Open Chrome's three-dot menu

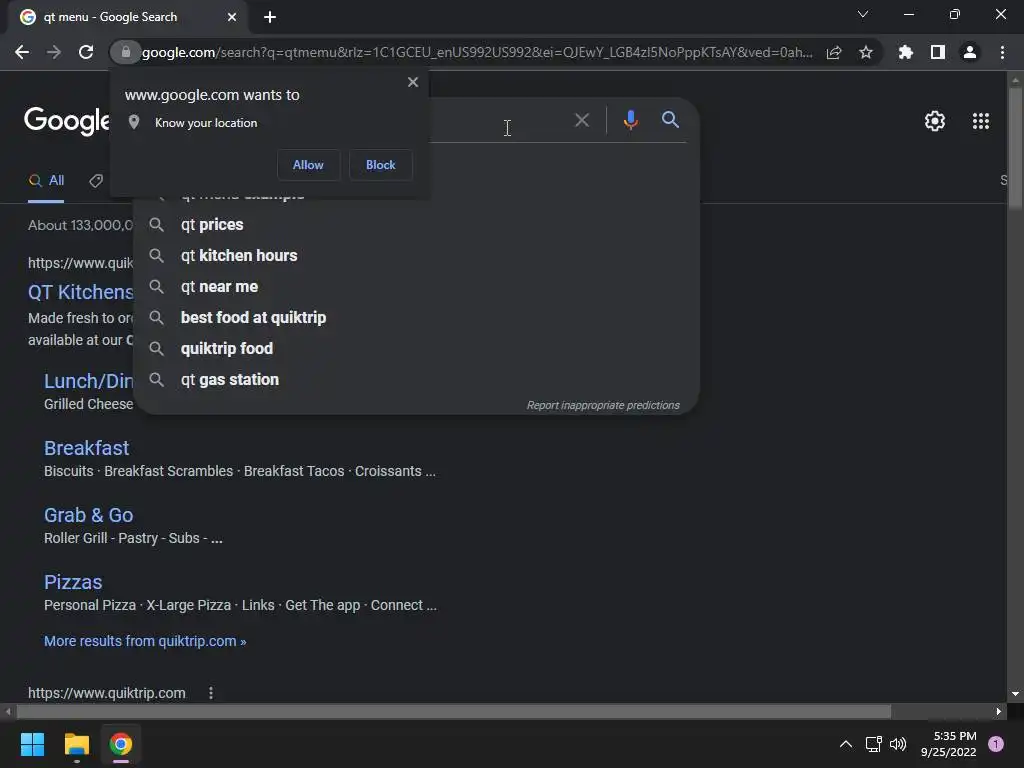coord(1002,52)
